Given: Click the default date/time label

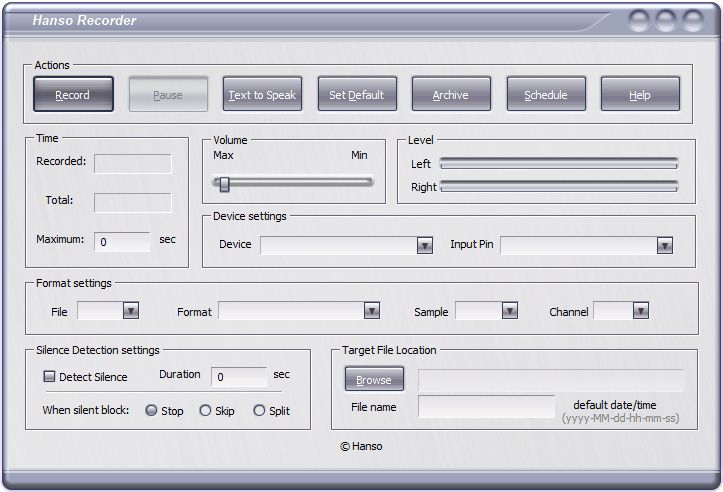Looking at the screenshot, I should 615,405.
